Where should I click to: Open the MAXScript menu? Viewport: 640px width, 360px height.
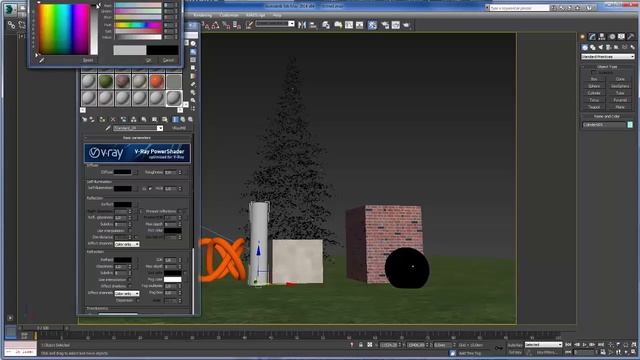(256, 15)
